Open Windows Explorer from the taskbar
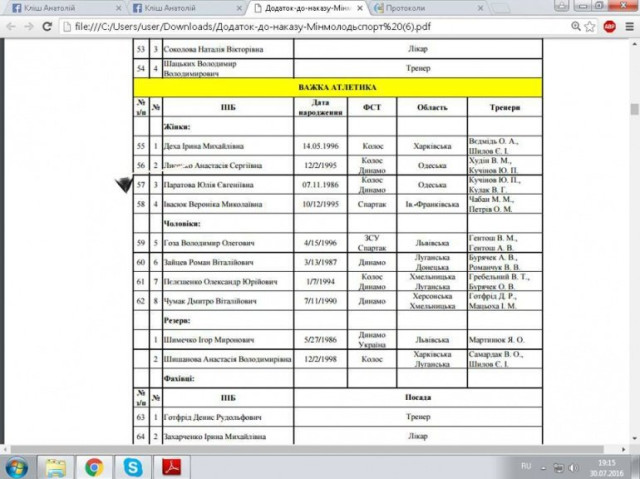 point(55,466)
